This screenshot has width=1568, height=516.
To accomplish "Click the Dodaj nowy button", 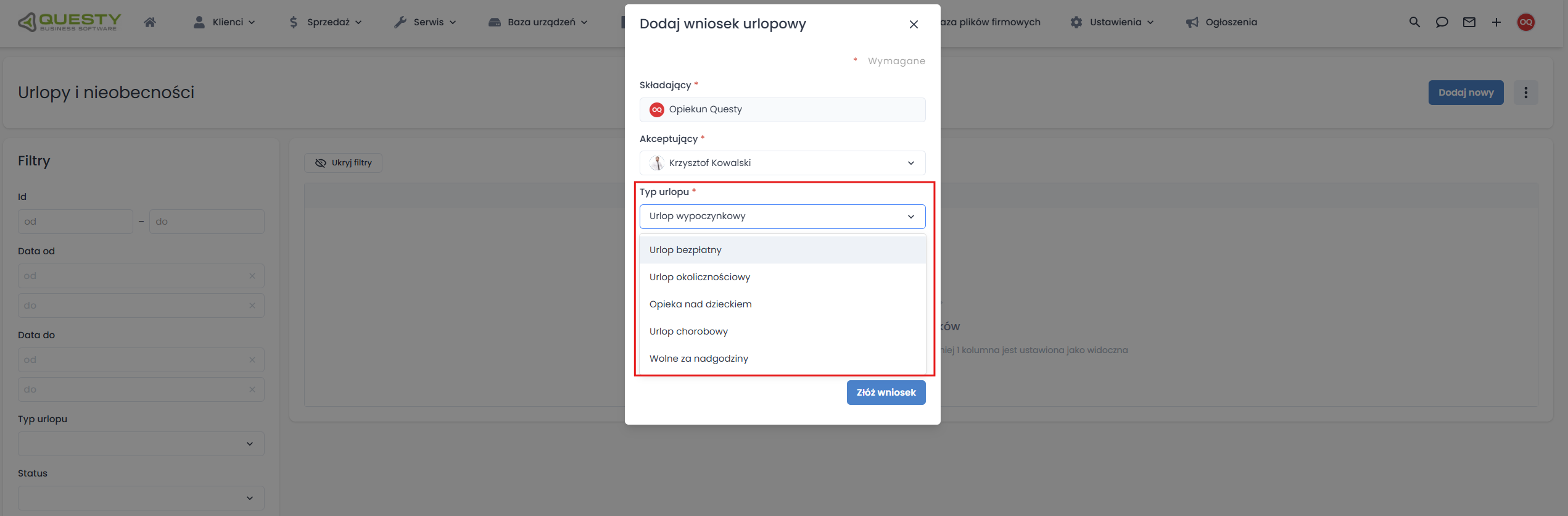I will coord(1466,93).
